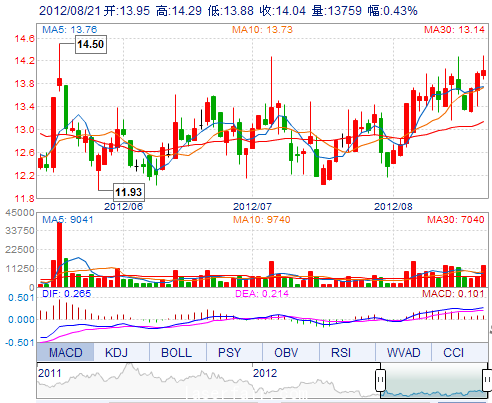Click the MACD: 0.101 value label
492x403 pixels.
tap(453, 294)
